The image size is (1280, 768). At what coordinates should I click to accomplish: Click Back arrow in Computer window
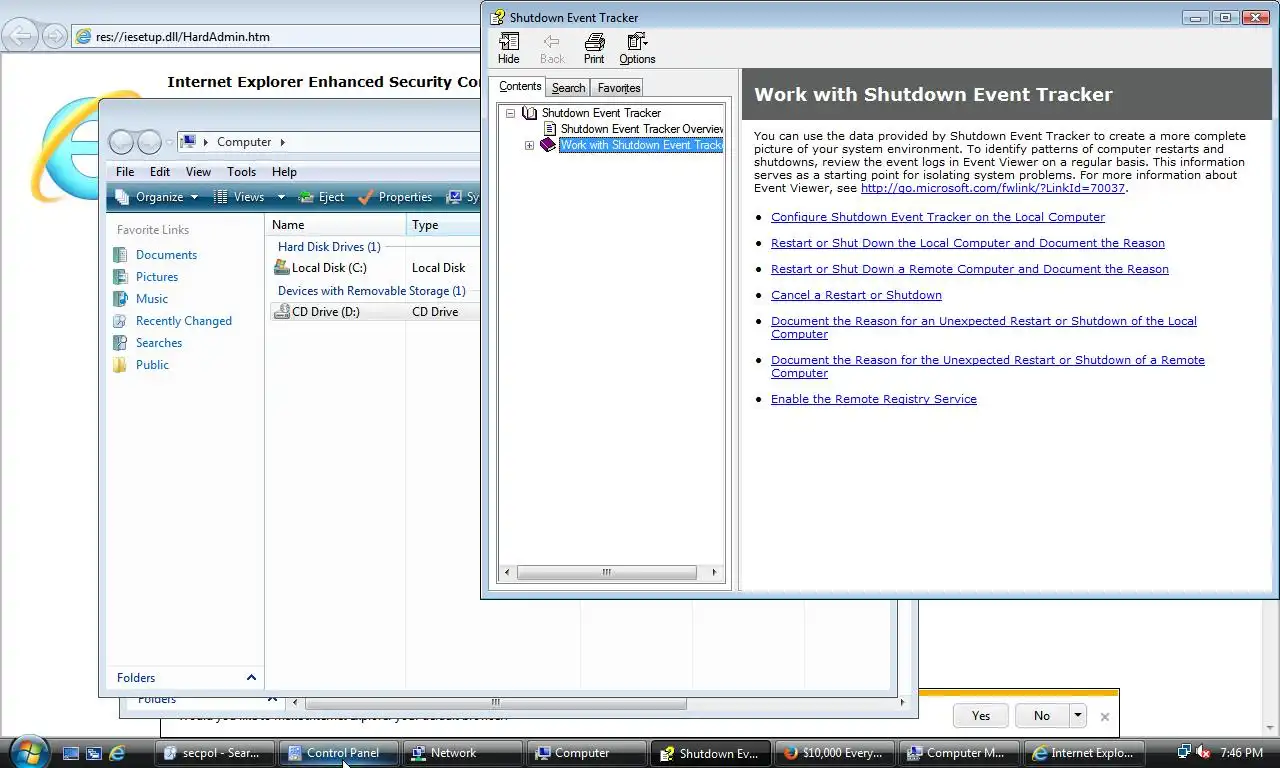coord(122,142)
